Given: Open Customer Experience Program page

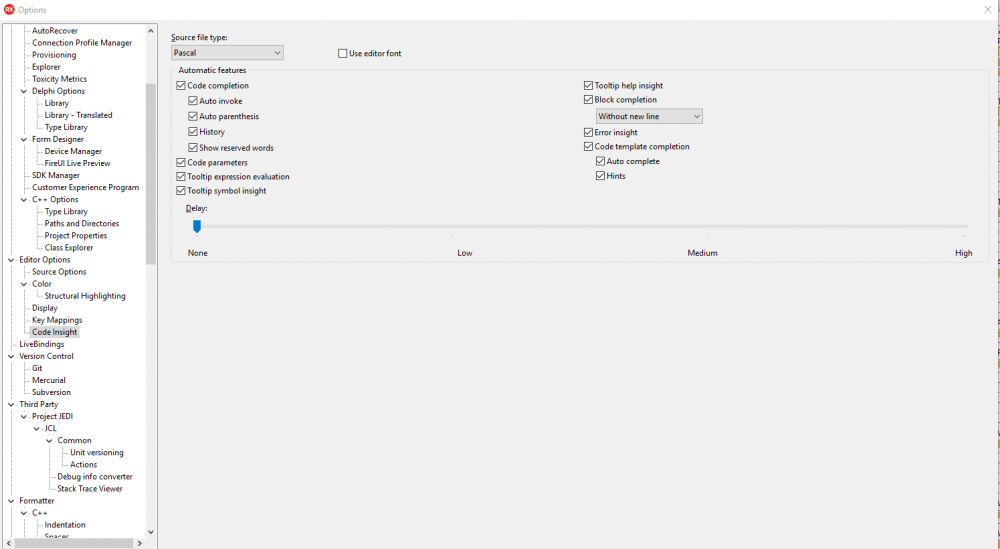Looking at the screenshot, I should [85, 187].
